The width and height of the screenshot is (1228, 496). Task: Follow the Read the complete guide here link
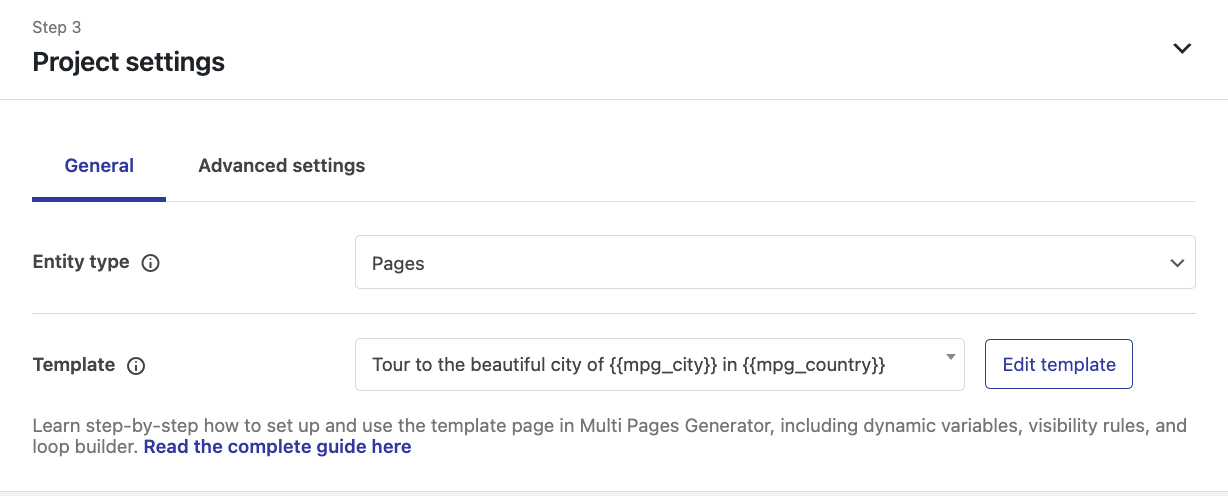[277, 447]
